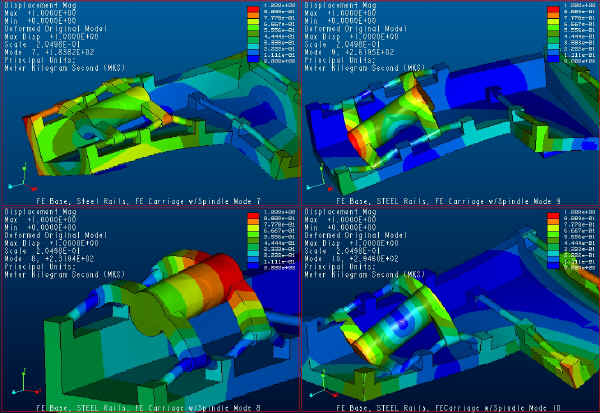This screenshot has height=413, width=600.
Task: Click 'Mode 8, +2.3194E+02' text
Action: tap(49, 259)
